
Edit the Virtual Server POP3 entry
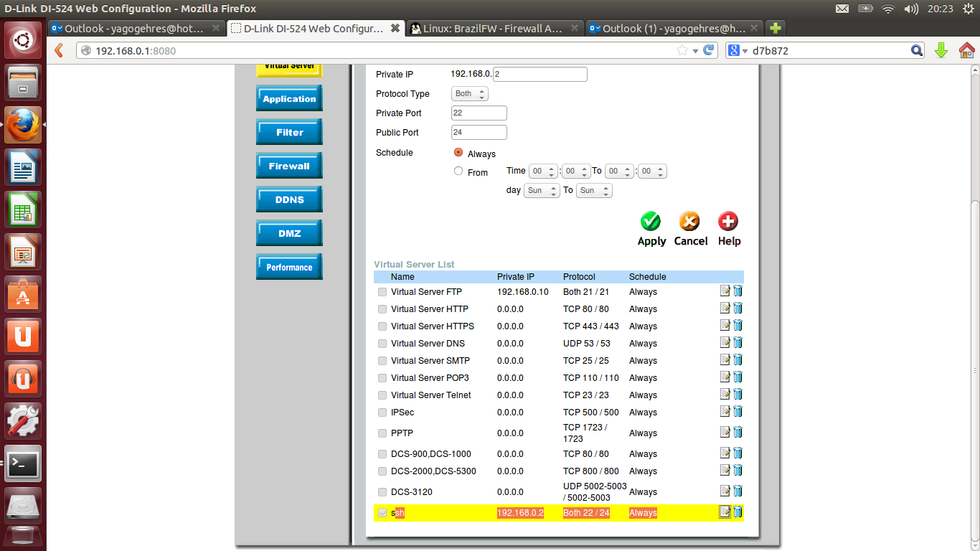pos(724,377)
